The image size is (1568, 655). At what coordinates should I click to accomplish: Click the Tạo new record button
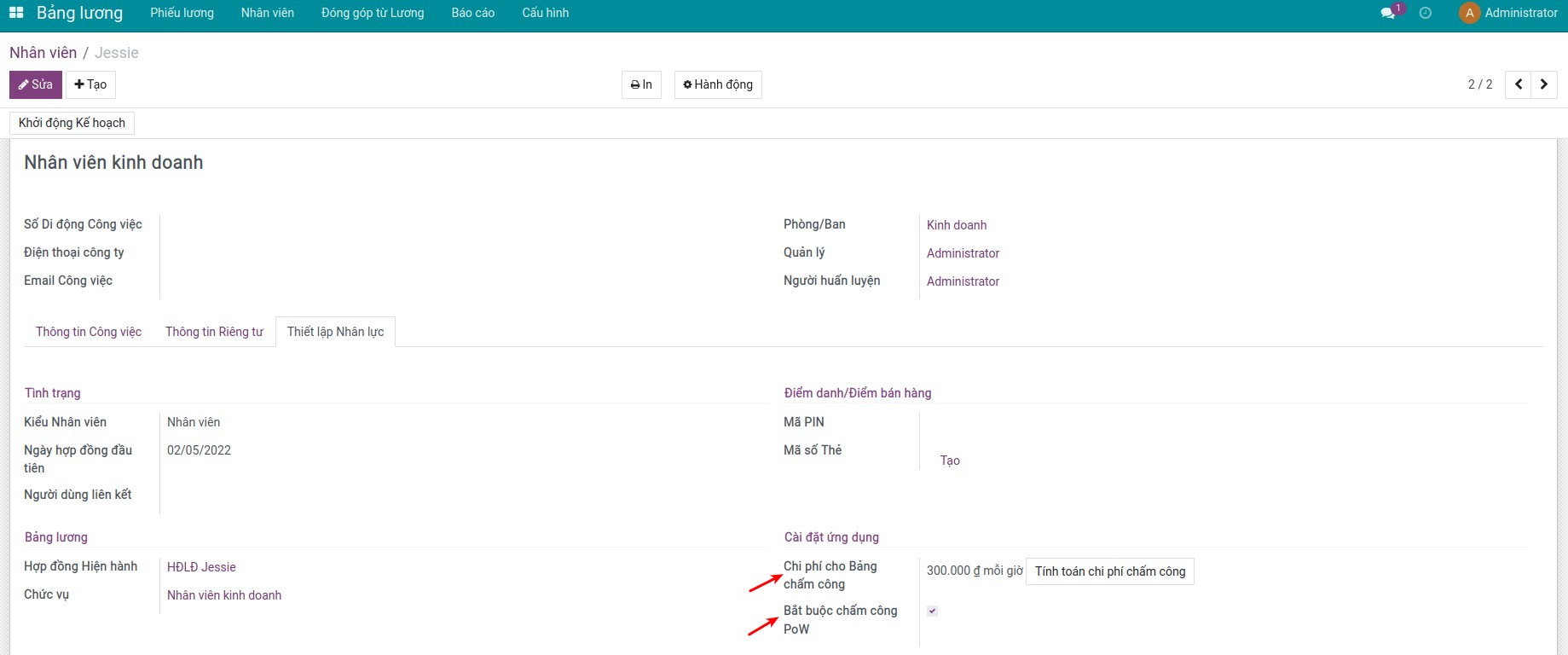click(x=90, y=84)
